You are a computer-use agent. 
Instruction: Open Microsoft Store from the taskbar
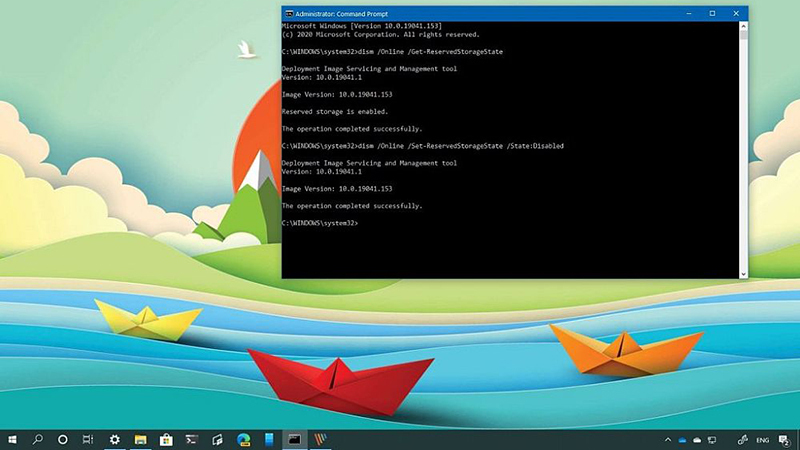166,439
